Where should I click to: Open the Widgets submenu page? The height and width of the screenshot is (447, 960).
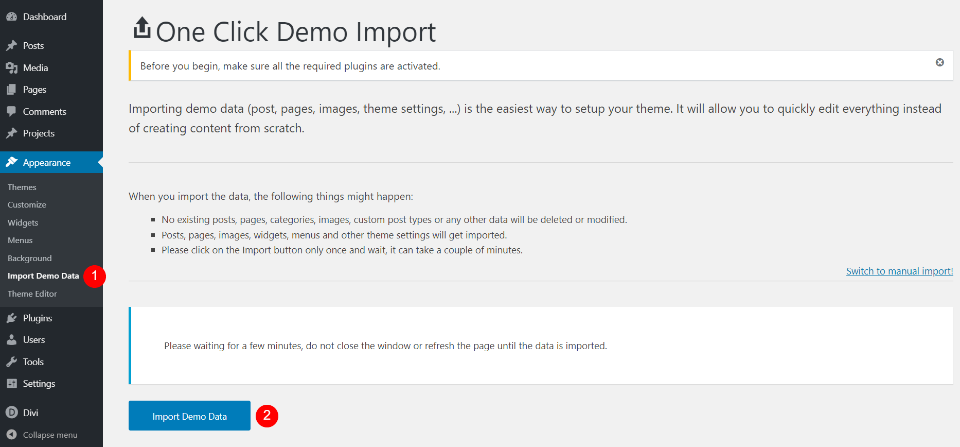click(x=23, y=222)
